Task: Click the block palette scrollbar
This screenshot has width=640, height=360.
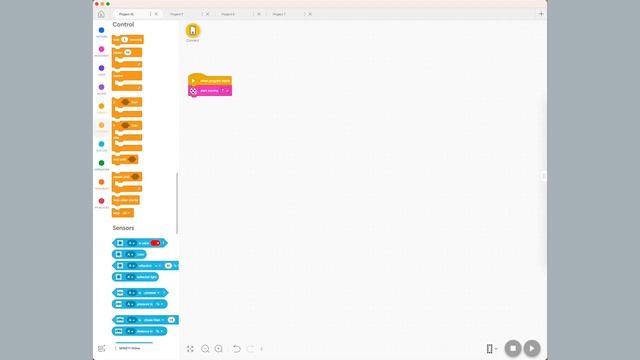Action: [x=177, y=203]
